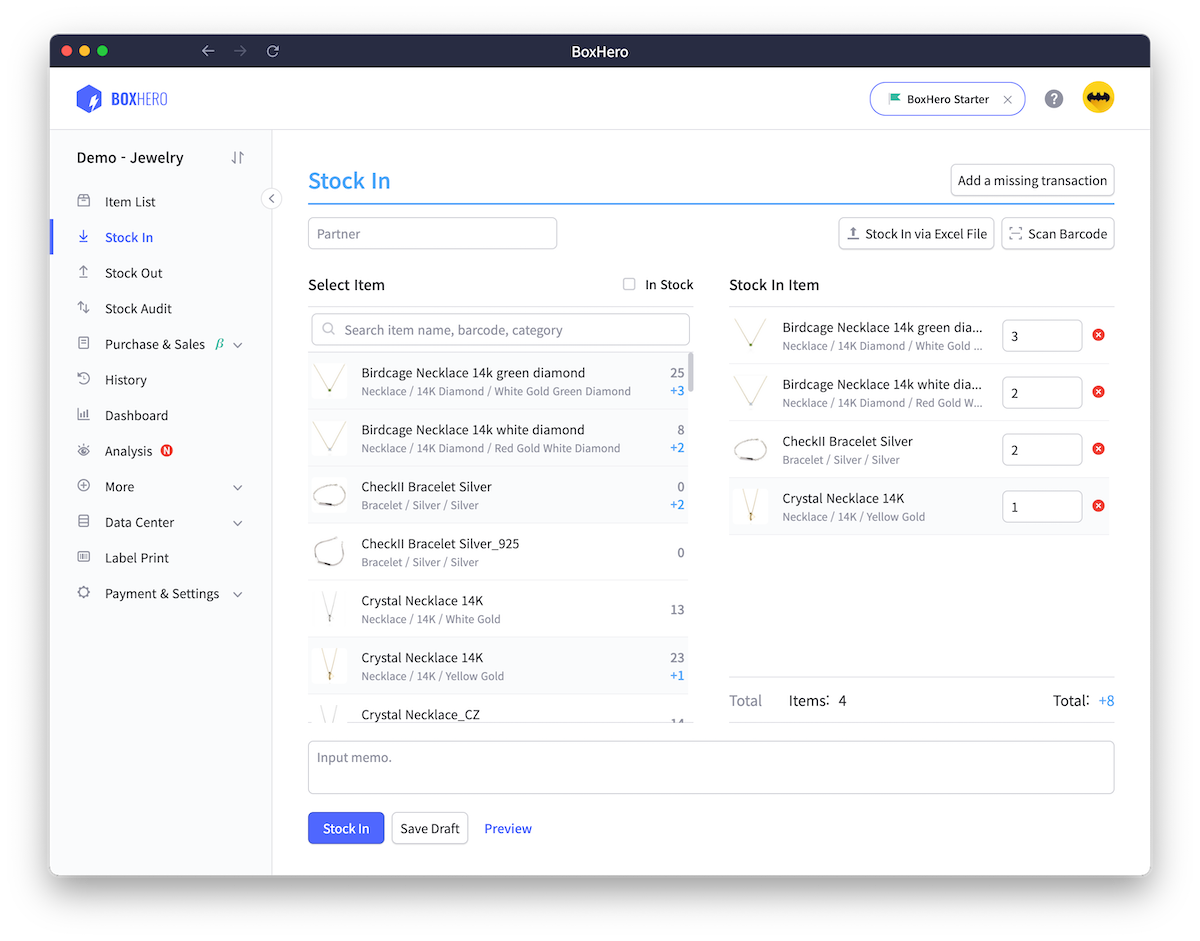Click the yellow user avatar
Screen dimensions: 1200x941
pyautogui.click(x=1098, y=97)
